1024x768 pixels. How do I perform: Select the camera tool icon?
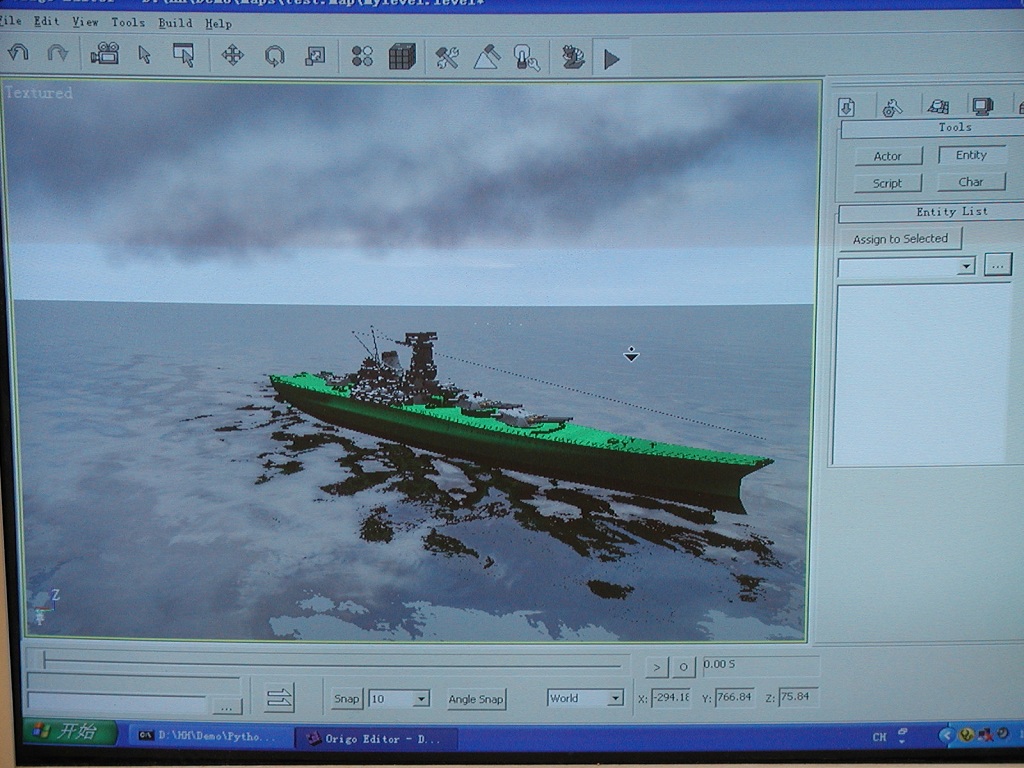click(x=104, y=54)
